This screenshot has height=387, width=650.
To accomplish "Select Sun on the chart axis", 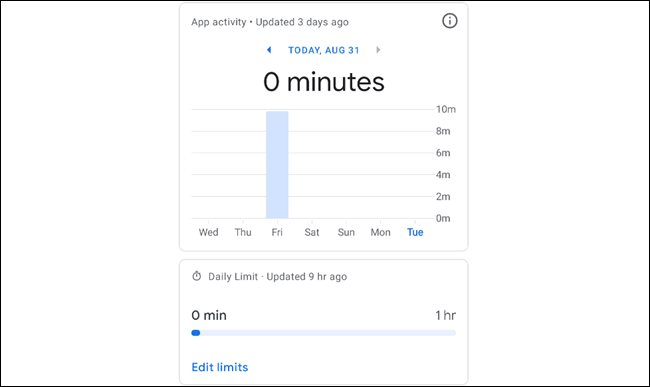I will [346, 232].
